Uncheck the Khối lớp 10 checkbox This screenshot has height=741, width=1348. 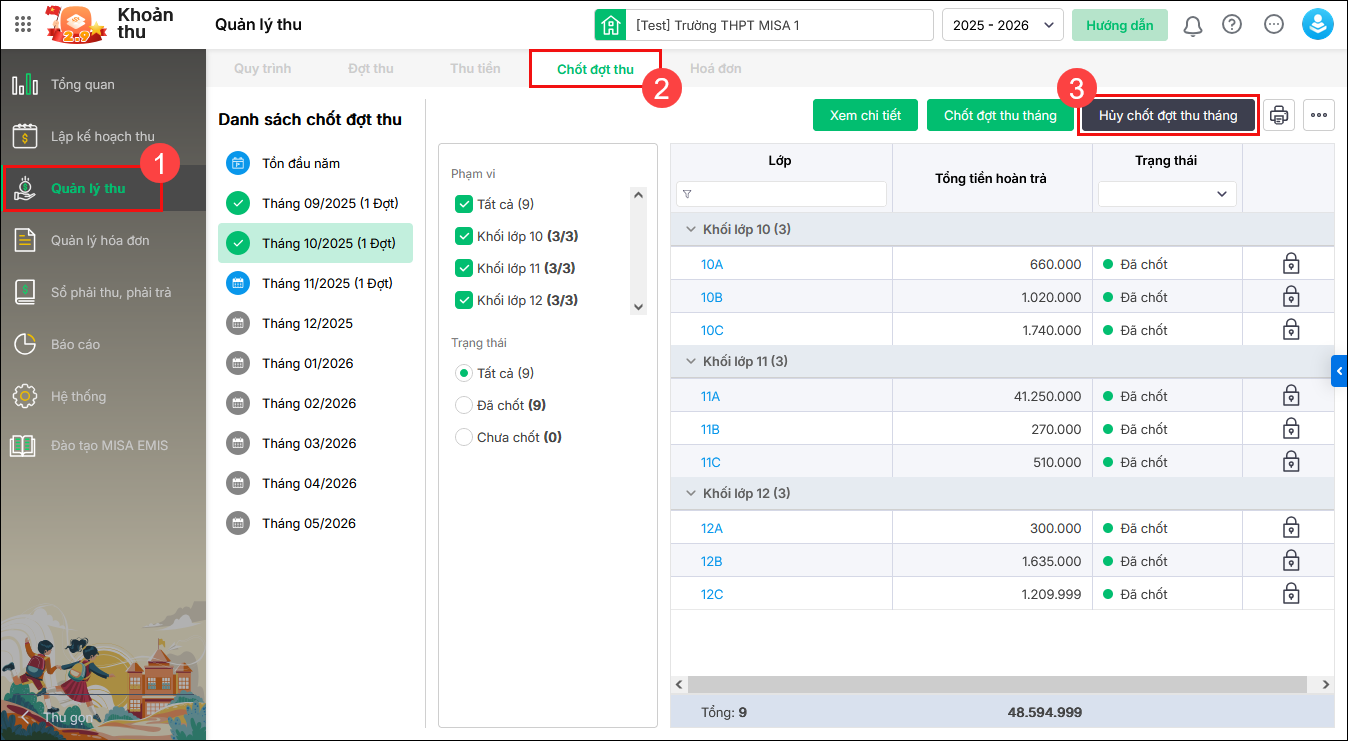click(464, 237)
